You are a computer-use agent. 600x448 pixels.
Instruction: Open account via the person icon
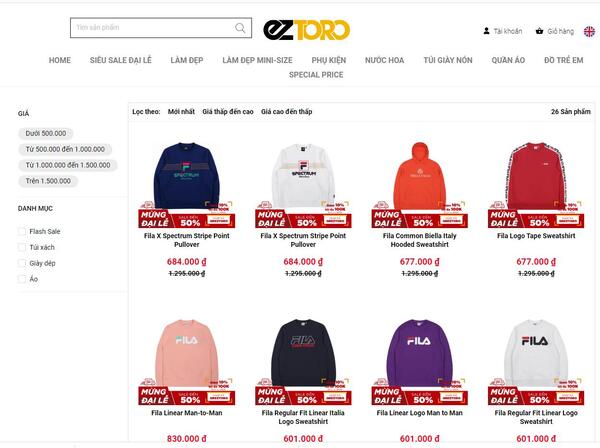click(x=486, y=31)
